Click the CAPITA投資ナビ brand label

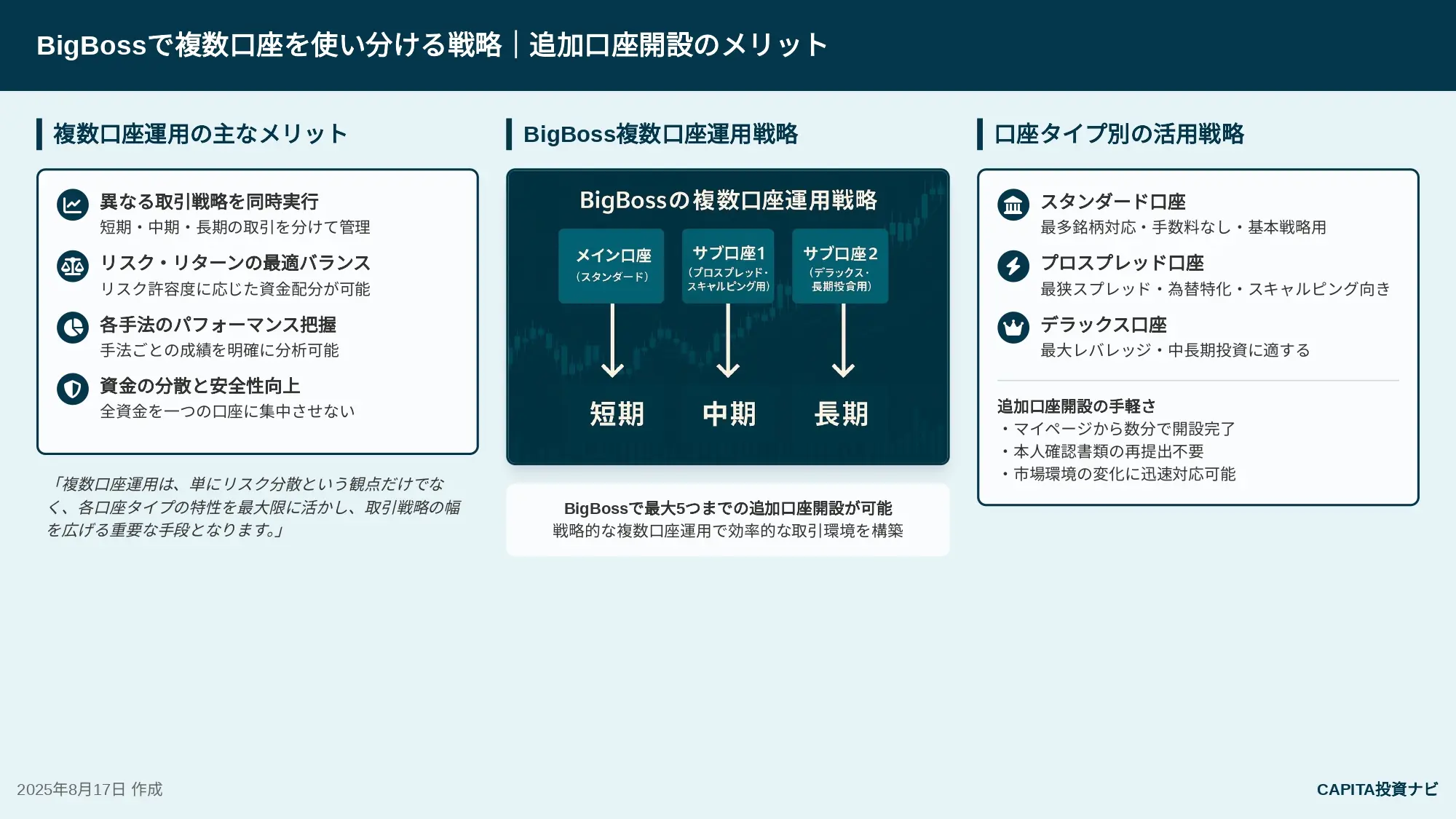tap(1377, 789)
